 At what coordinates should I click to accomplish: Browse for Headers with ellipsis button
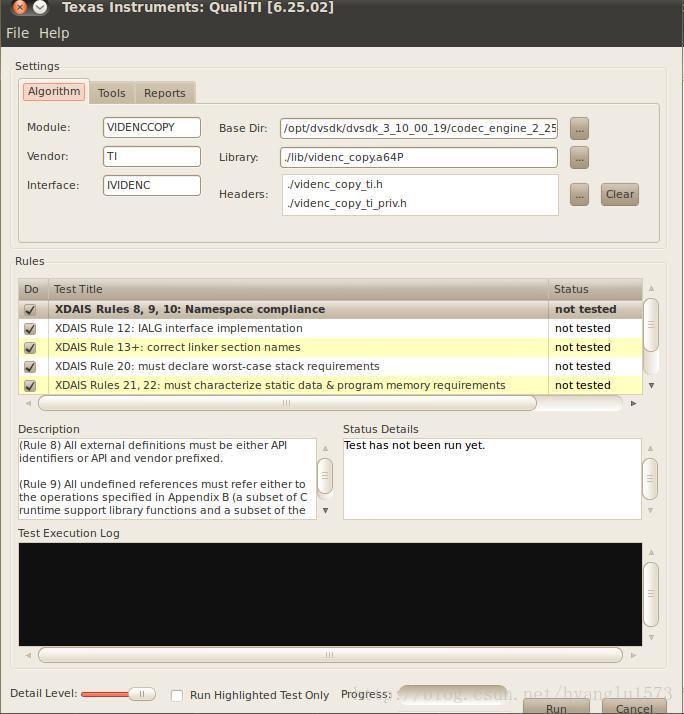(x=579, y=195)
